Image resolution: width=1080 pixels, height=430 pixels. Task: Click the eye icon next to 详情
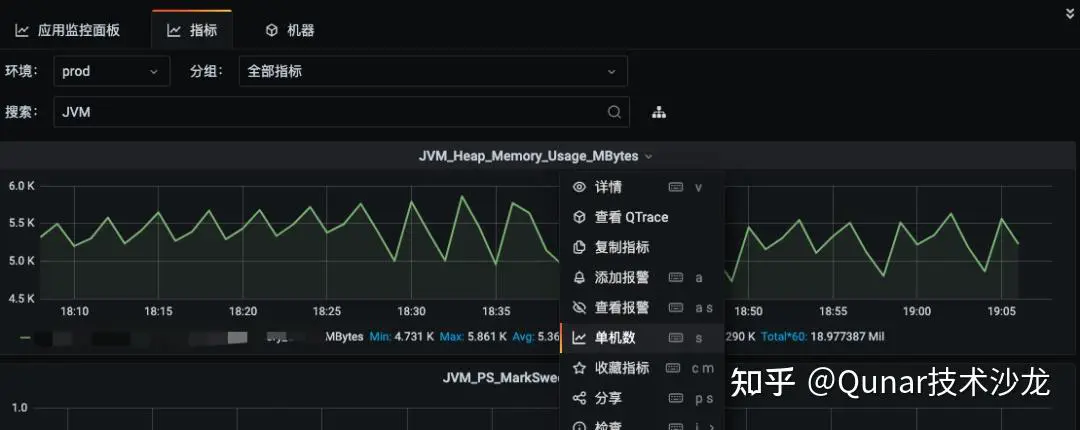(579, 187)
